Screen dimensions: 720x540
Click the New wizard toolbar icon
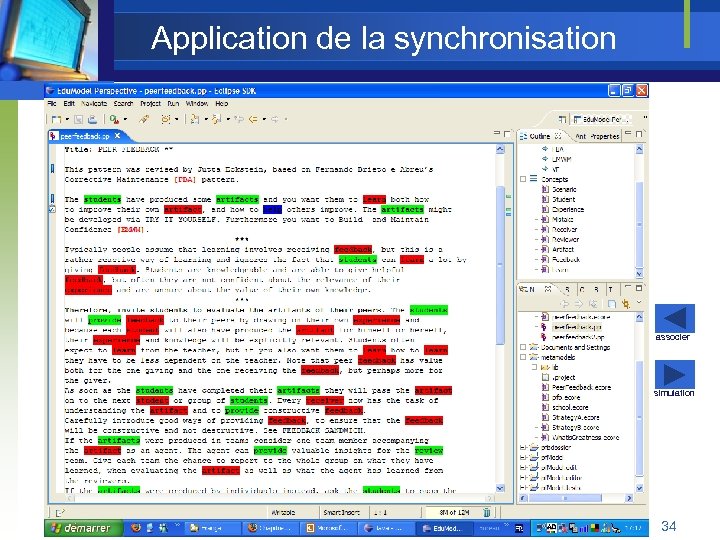tap(56, 119)
